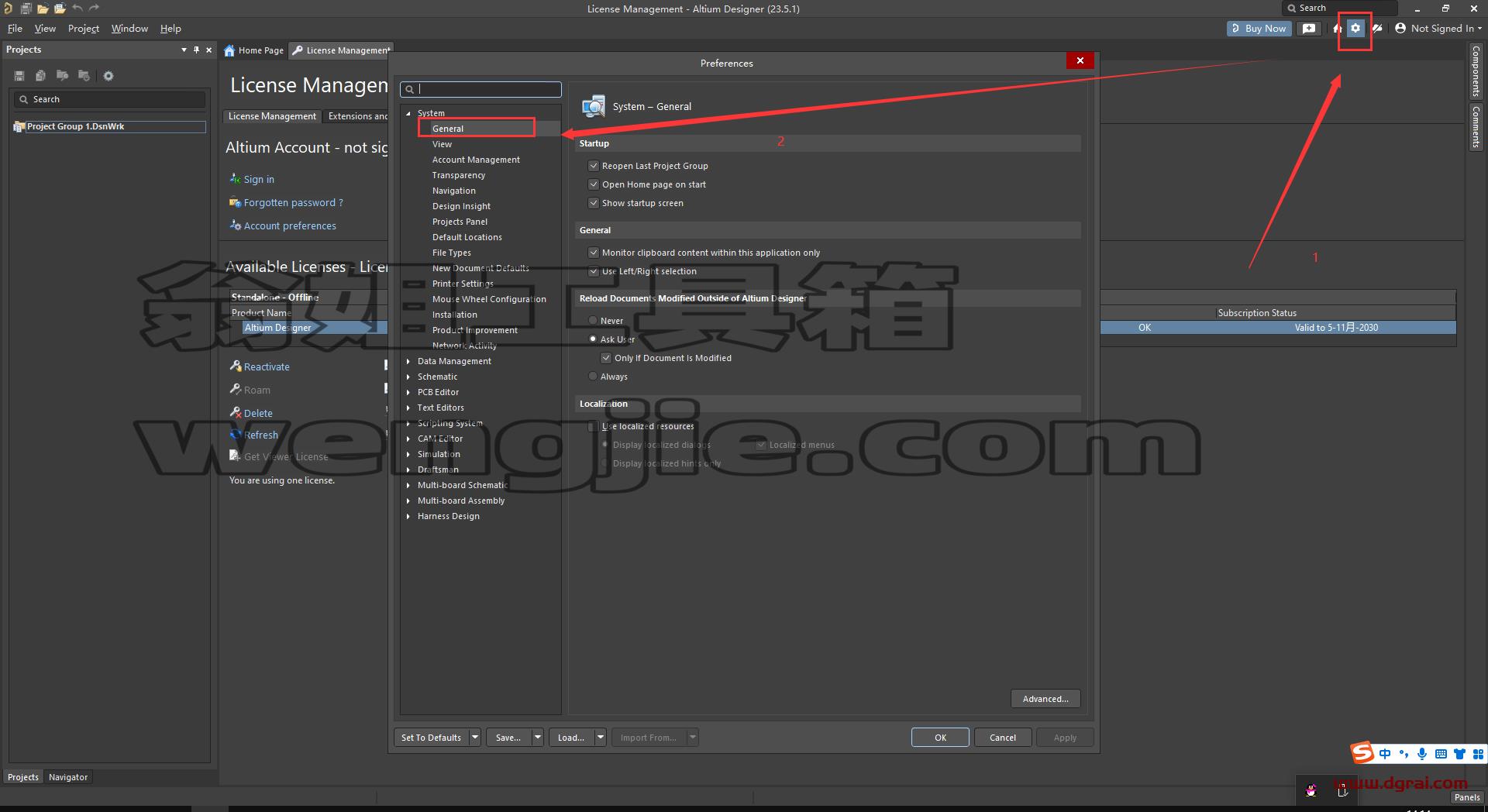Screen dimensions: 1488x812
Task: Expand the Text Editors node
Action: coord(408,408)
